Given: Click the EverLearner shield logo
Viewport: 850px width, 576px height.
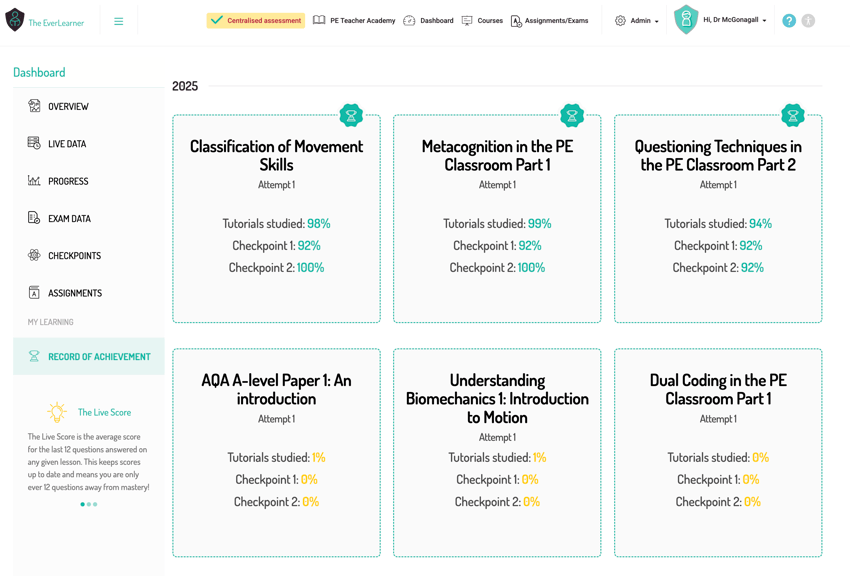Looking at the screenshot, I should (x=15, y=20).
